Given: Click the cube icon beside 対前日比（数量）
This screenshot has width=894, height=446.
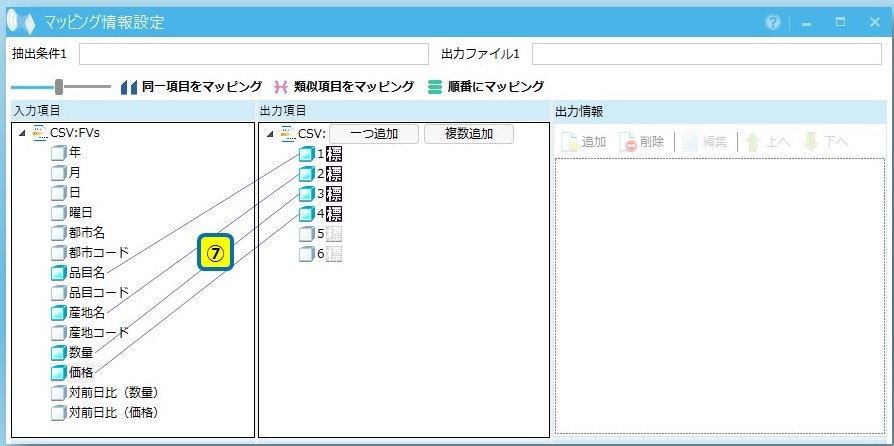Looking at the screenshot, I should 59,392.
